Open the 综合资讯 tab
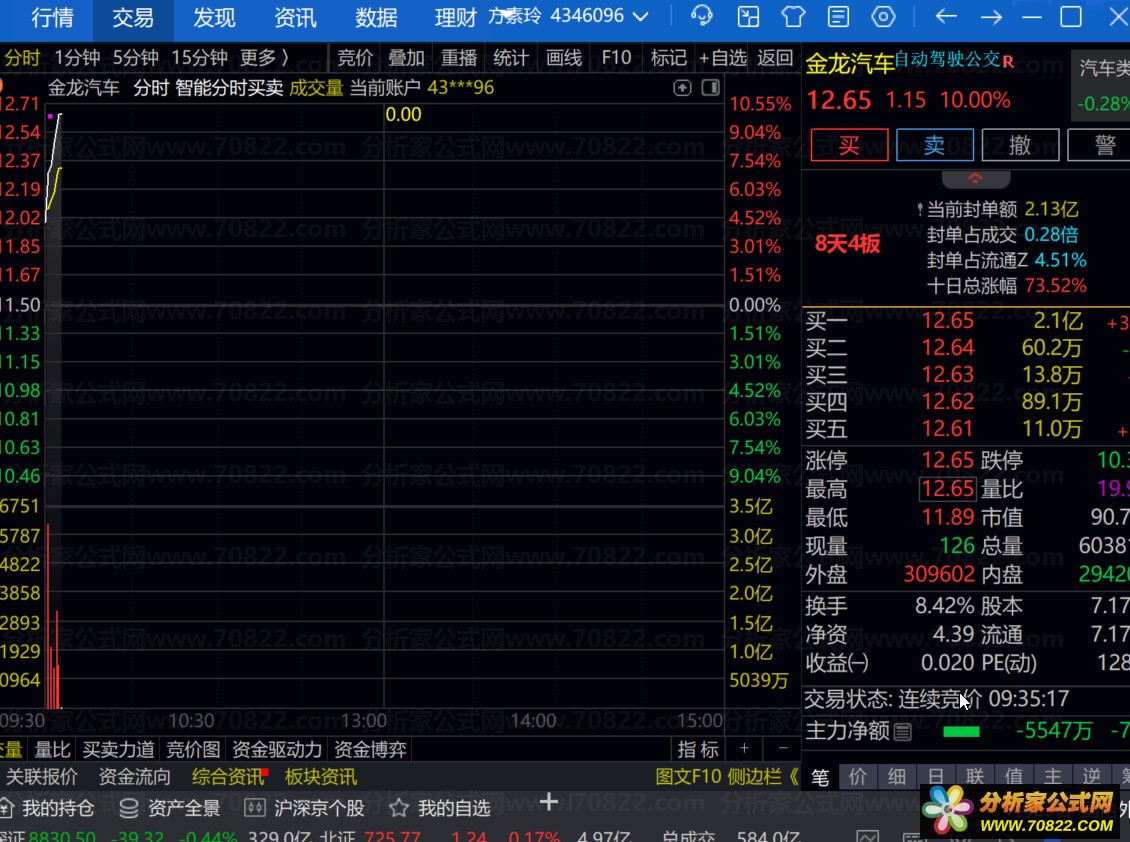 click(x=228, y=776)
